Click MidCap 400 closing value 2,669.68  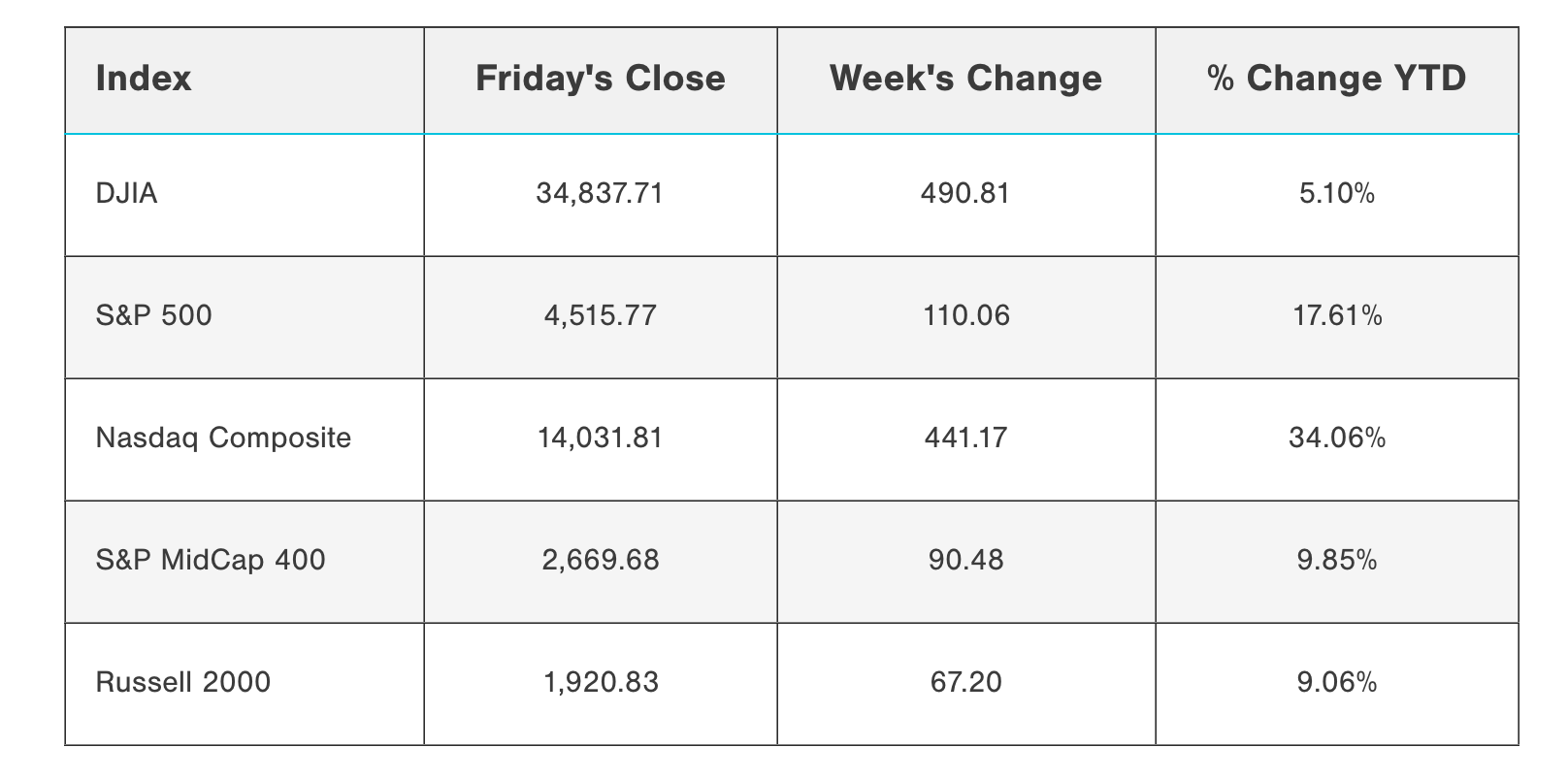click(600, 560)
